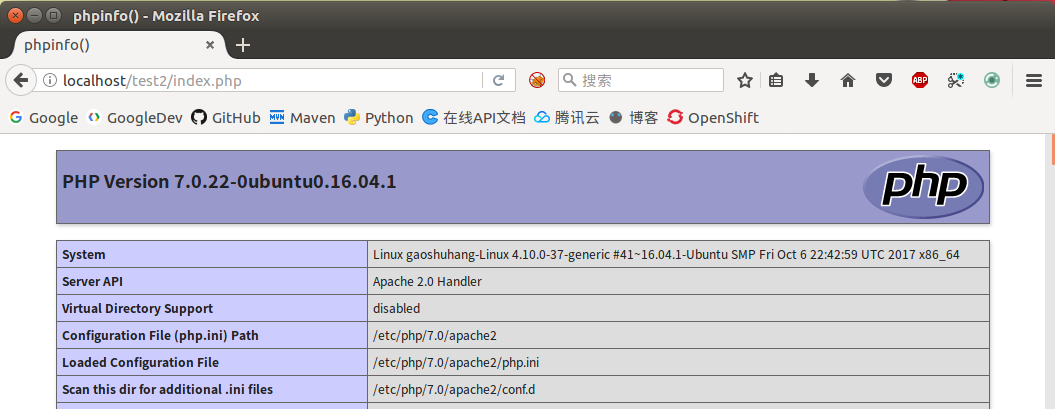Select the phpinfo() tab

100,45
